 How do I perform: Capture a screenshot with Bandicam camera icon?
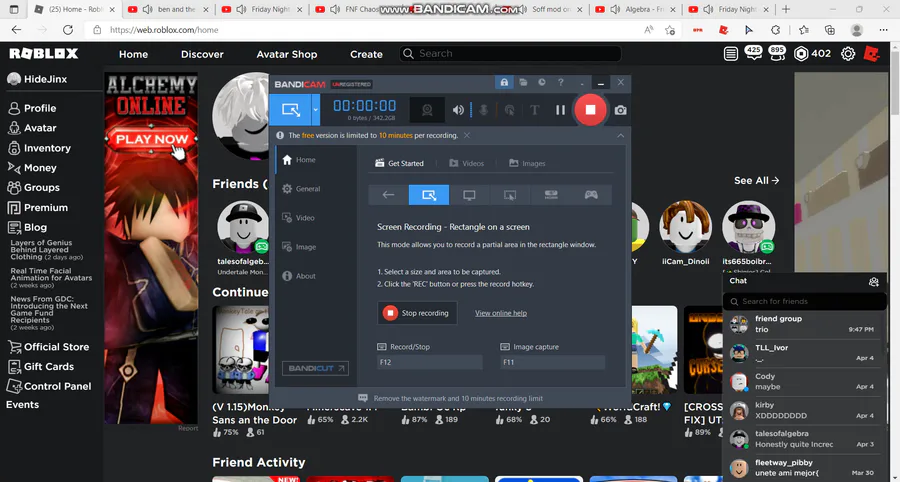coord(620,110)
